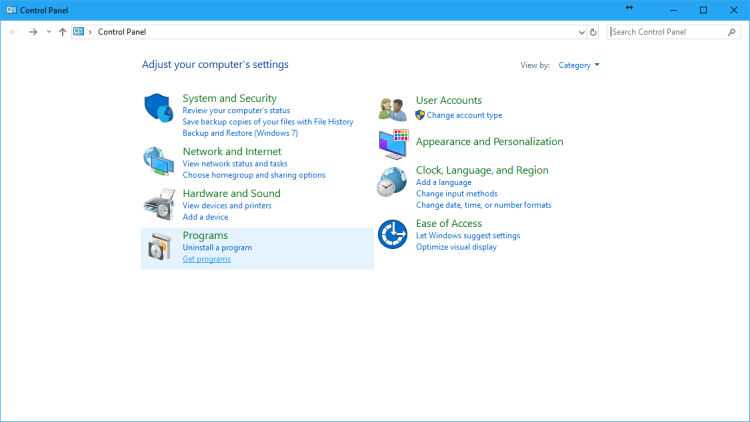Click the System and Security shield icon
This screenshot has width=750, height=422.
[159, 108]
